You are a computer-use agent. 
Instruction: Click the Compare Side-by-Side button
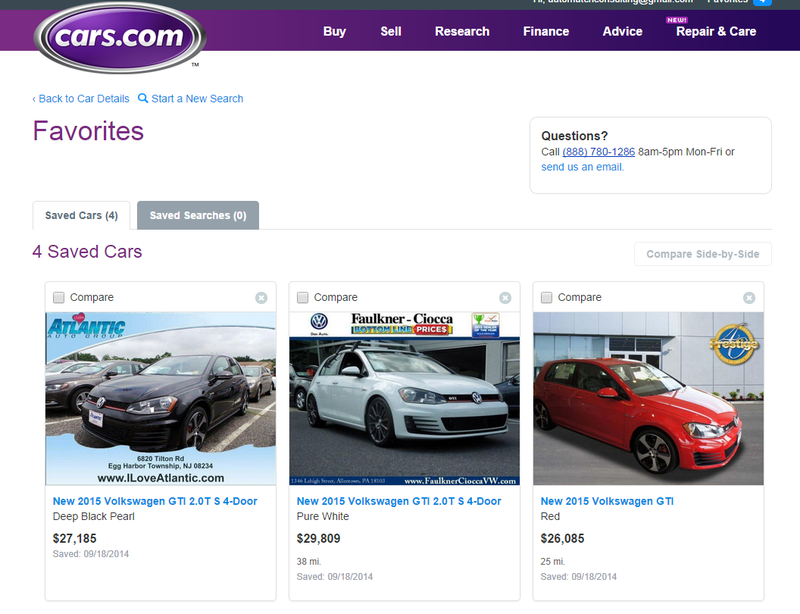pos(703,254)
